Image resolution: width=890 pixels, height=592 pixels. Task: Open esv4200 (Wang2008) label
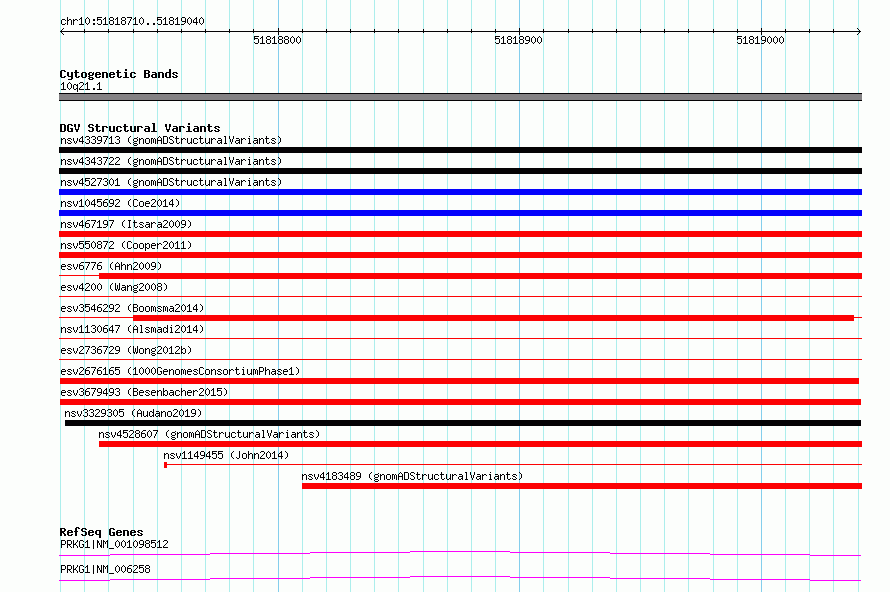click(x=114, y=287)
